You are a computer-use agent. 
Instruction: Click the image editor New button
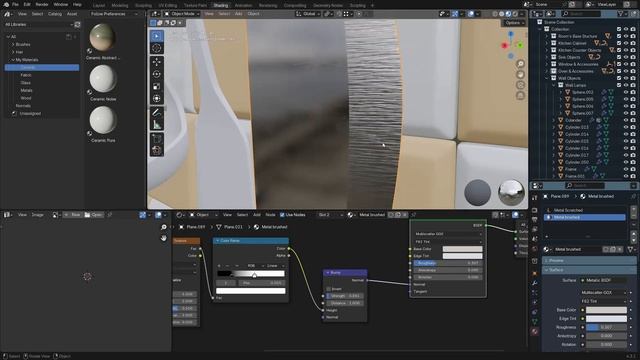73,215
